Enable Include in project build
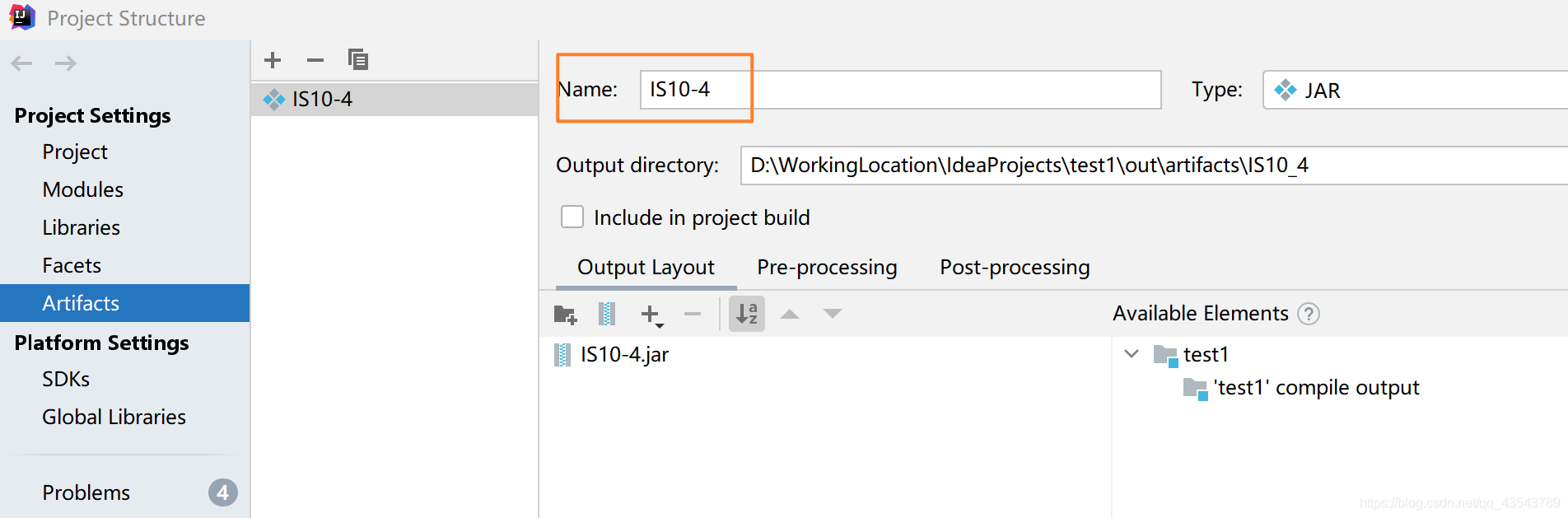Screen dimensions: 1568x518 (x=572, y=217)
